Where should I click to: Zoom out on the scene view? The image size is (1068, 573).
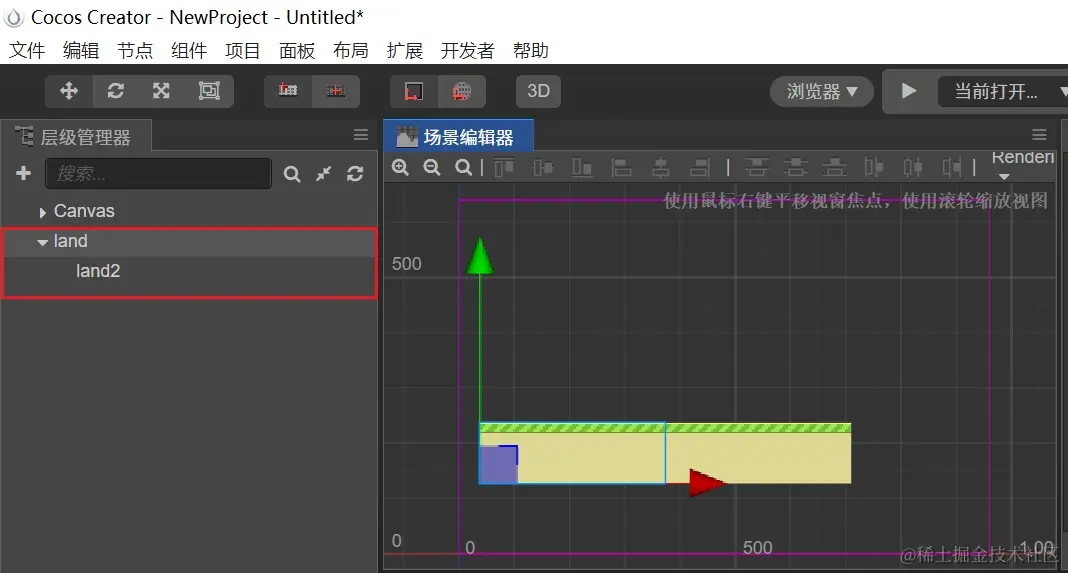point(432,167)
